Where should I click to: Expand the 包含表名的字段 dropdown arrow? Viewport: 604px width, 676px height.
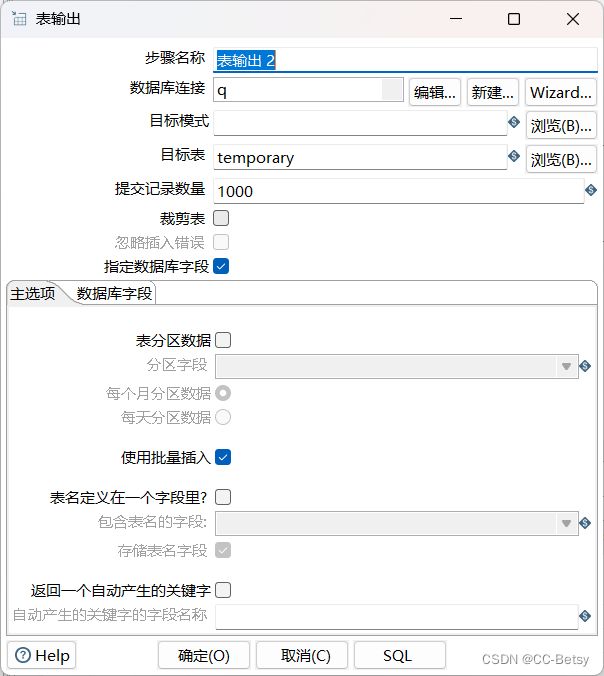point(566,523)
